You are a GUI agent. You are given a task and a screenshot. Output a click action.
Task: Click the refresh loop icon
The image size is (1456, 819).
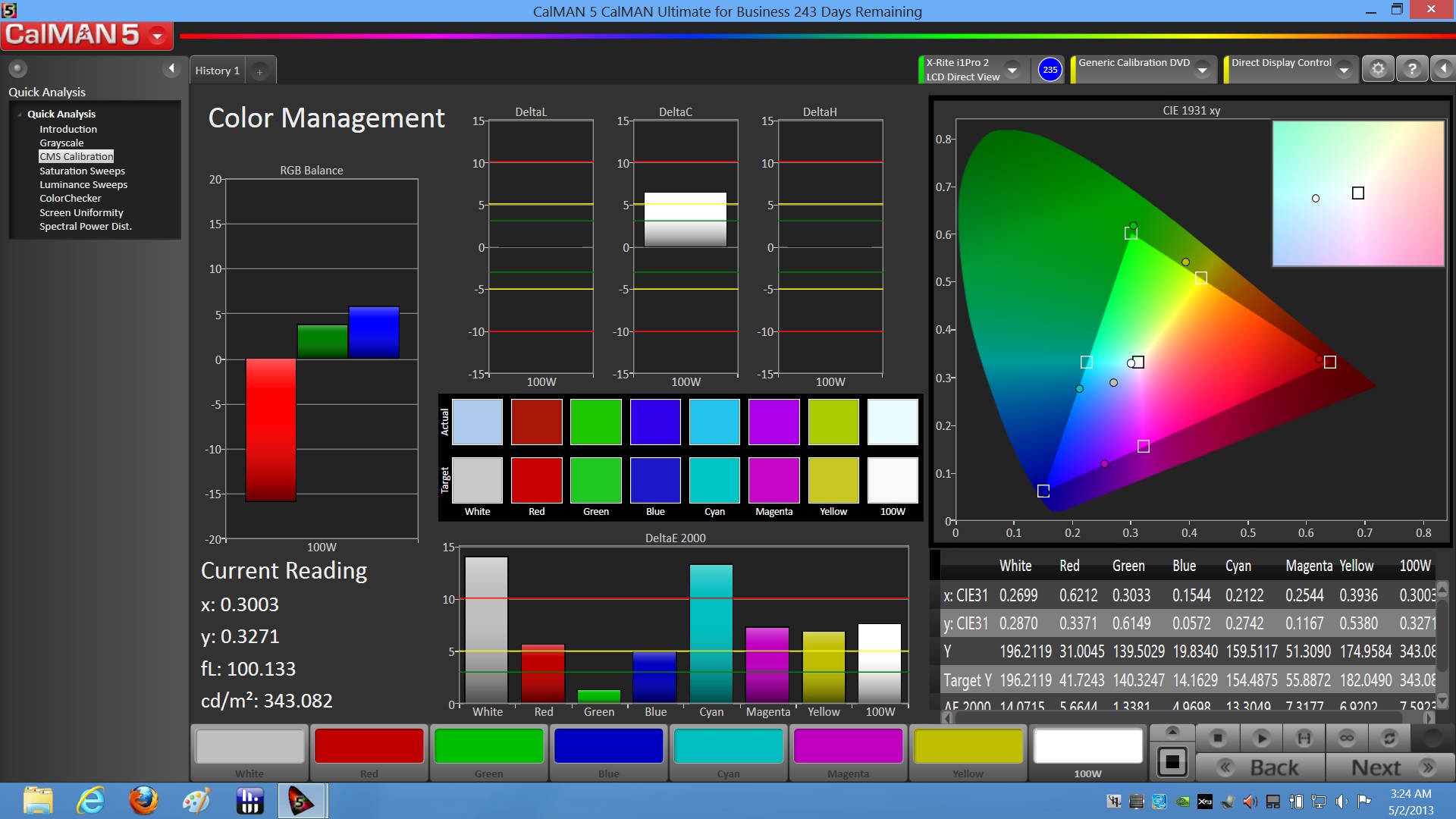click(x=1389, y=738)
